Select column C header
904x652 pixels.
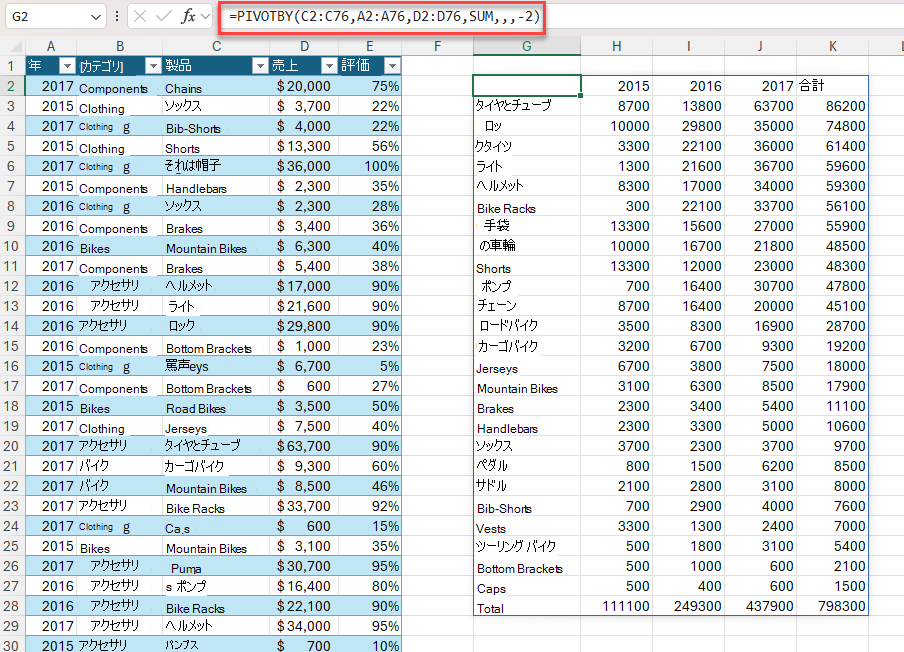(x=216, y=46)
